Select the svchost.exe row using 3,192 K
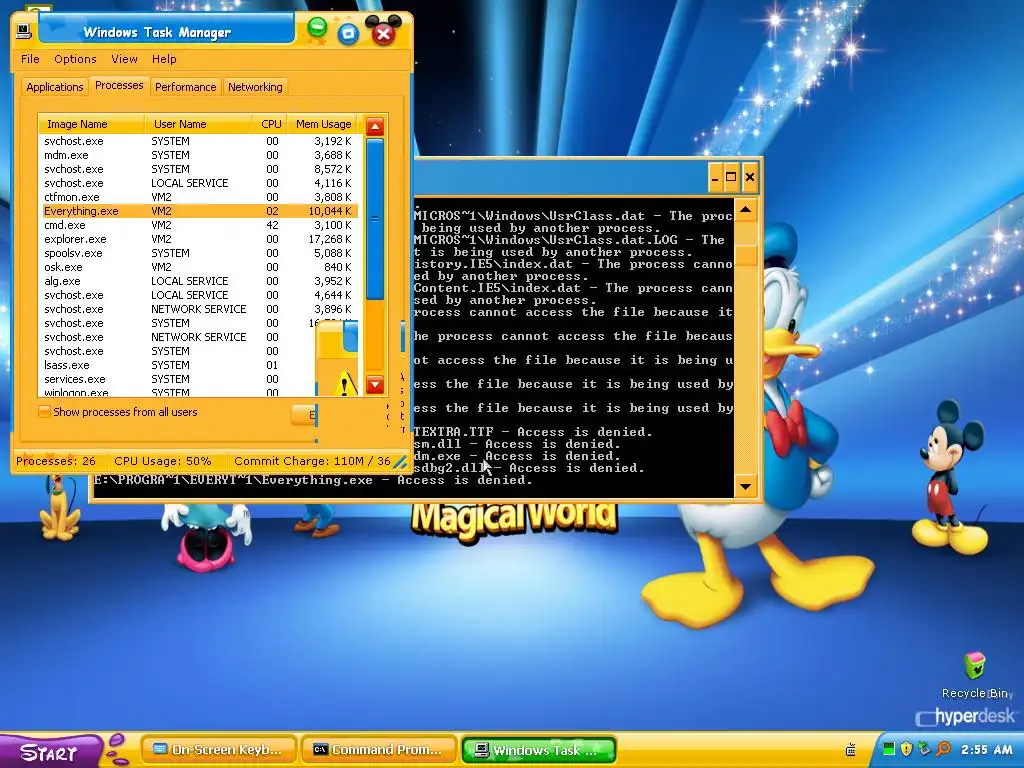 point(199,141)
